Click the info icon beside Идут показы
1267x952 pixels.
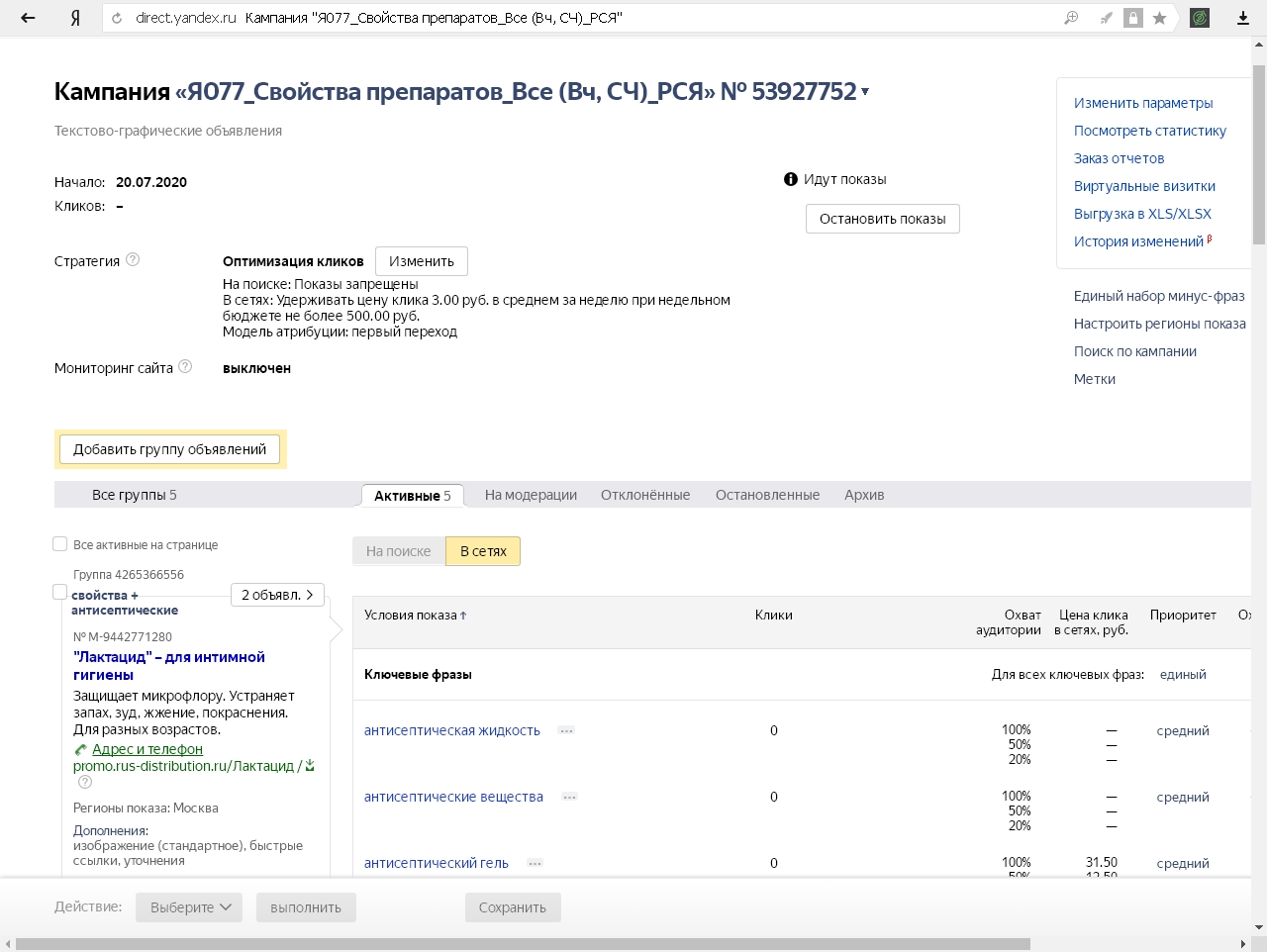(x=791, y=179)
